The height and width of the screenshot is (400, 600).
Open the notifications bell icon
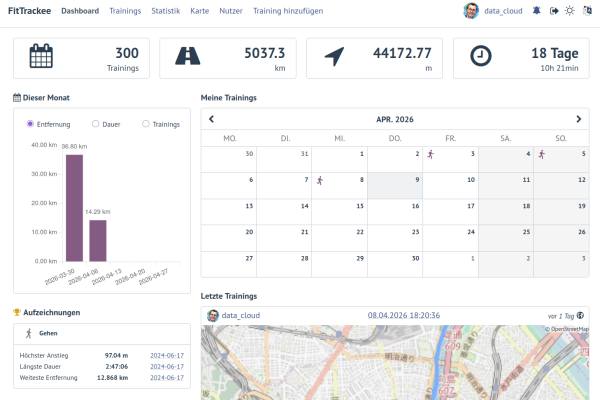[536, 11]
